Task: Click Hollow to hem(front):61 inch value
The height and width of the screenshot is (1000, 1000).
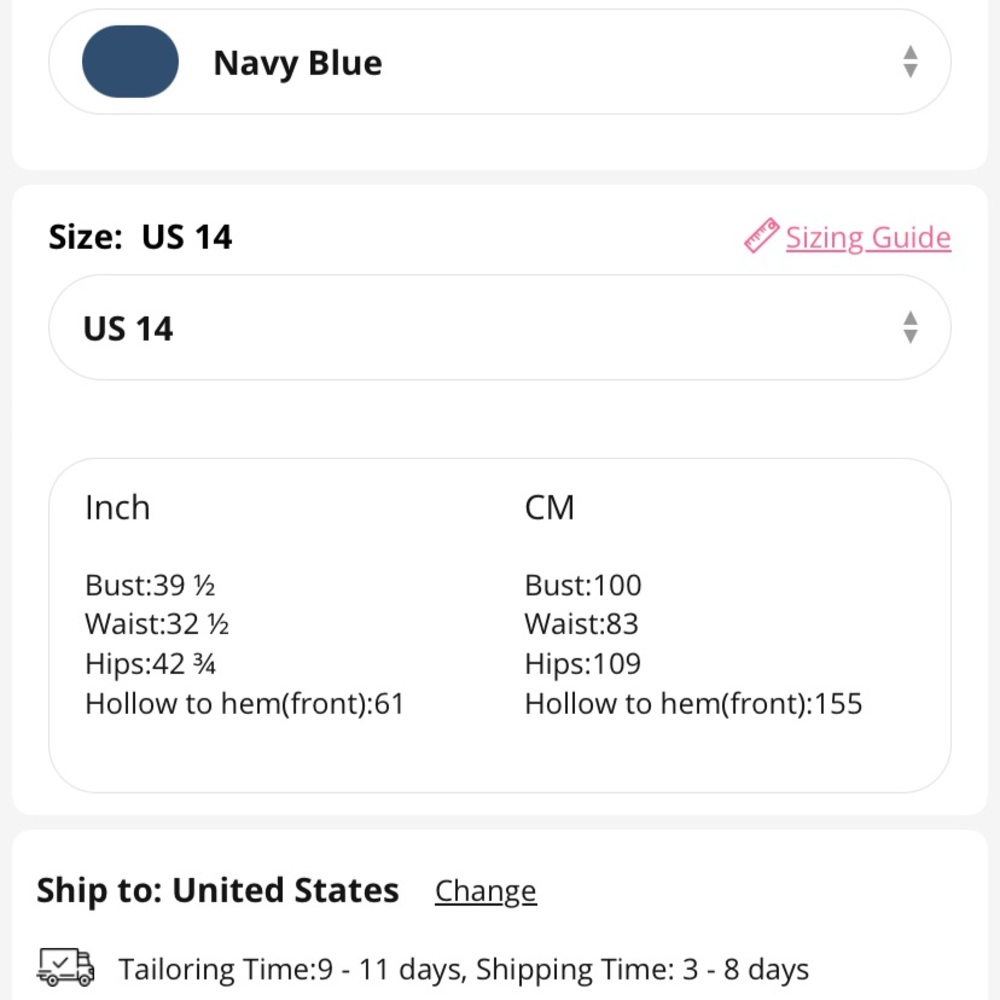Action: point(245,704)
